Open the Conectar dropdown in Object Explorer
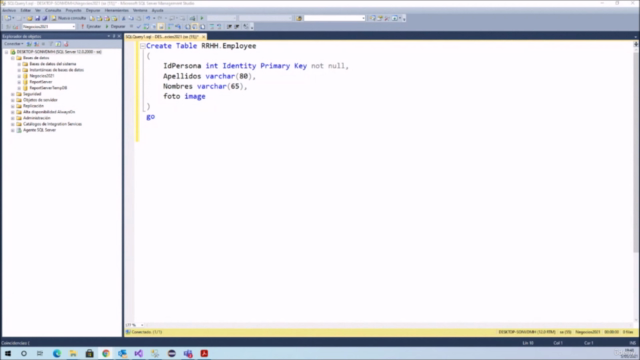Image resolution: width=640 pixels, height=360 pixels. (13, 44)
